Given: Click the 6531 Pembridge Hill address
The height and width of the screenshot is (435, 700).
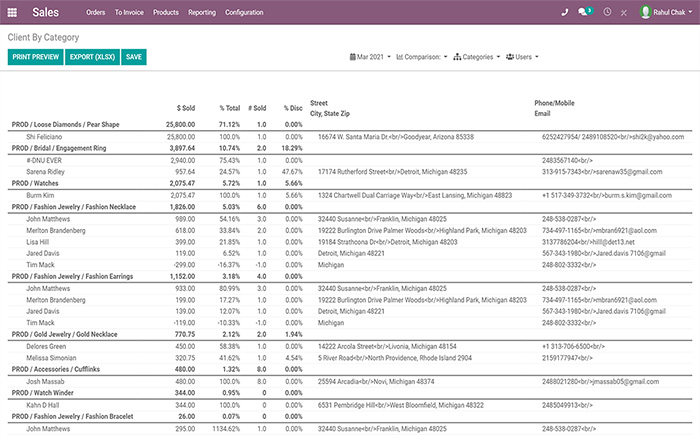Looking at the screenshot, I should coord(401,405).
